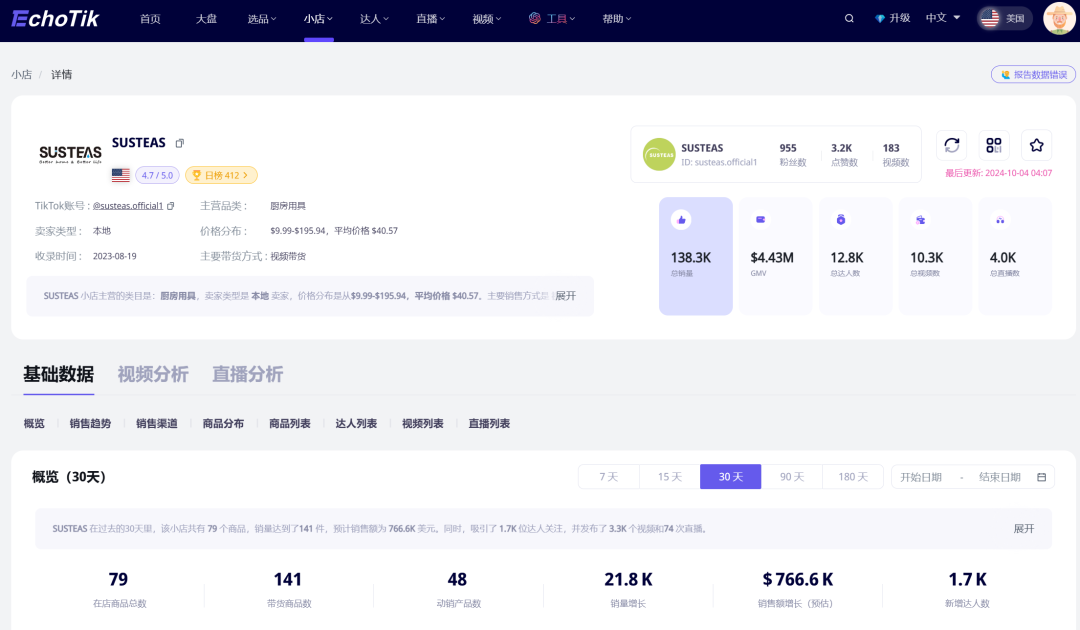Expand the 达人 navigation menu

[374, 19]
